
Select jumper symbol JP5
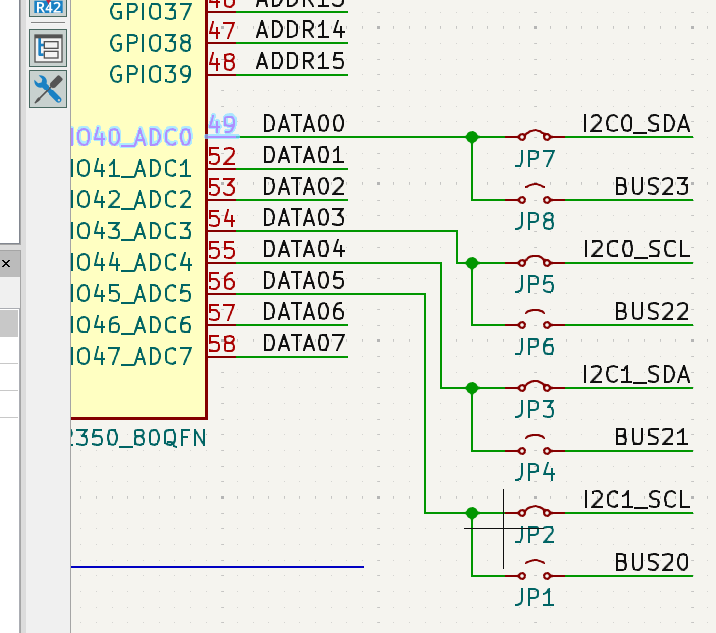click(x=535, y=262)
